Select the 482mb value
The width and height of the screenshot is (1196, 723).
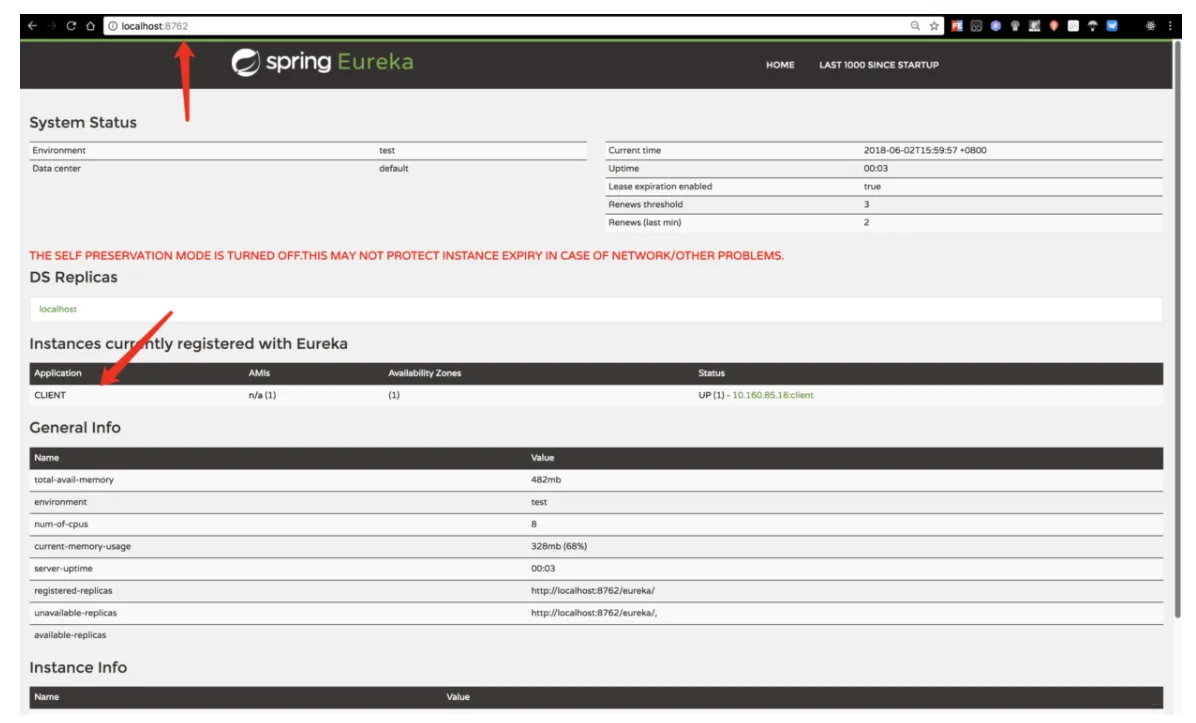coord(545,480)
